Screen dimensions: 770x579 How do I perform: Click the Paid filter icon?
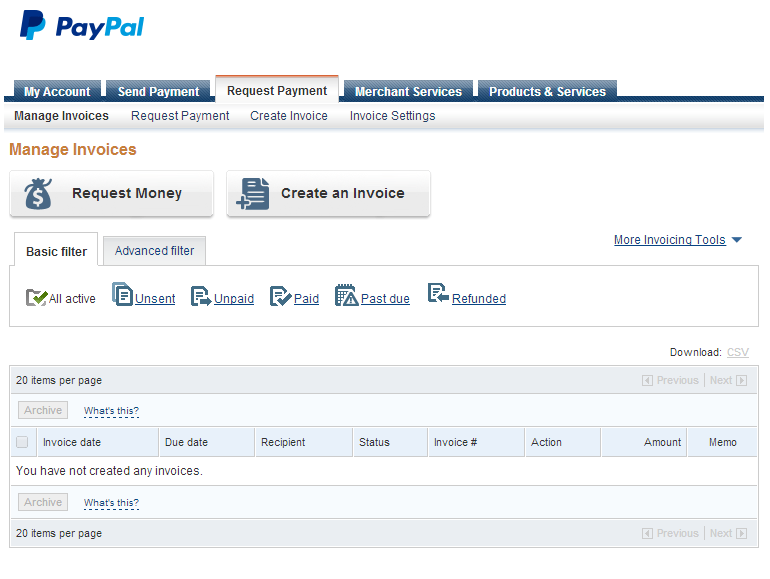click(x=280, y=296)
